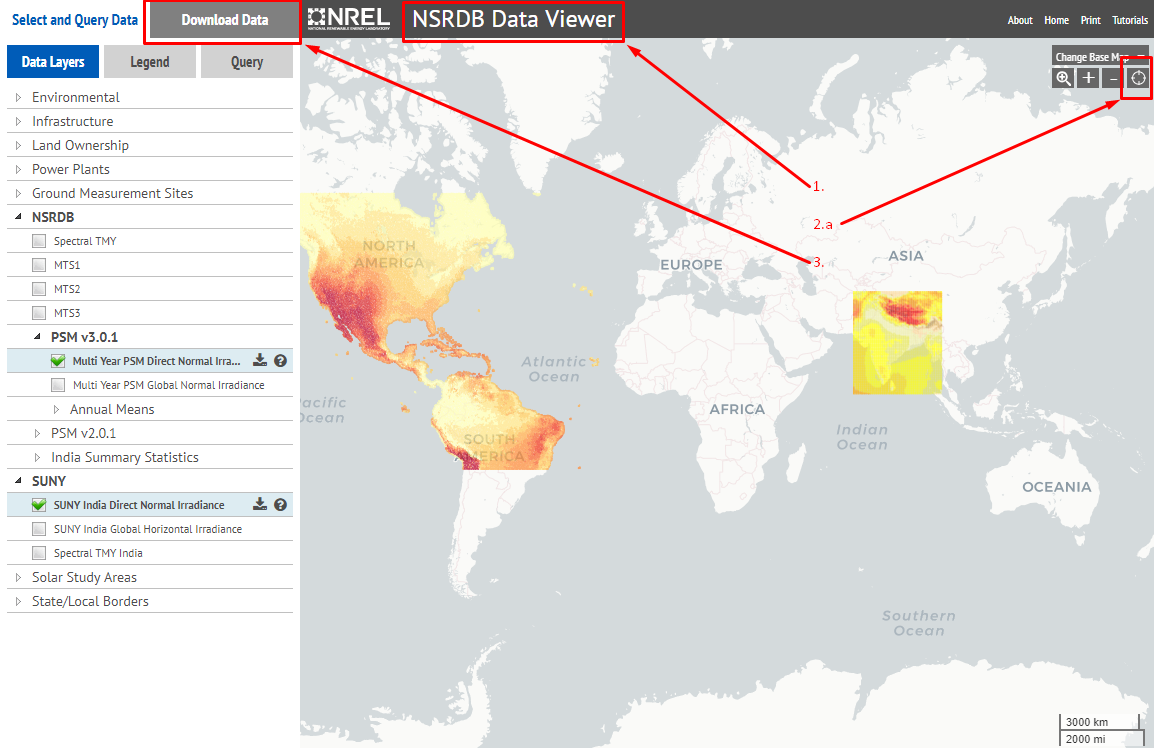This screenshot has width=1154, height=748.
Task: Download SUNY India Direct Normal Irradiance layer
Action: click(260, 504)
